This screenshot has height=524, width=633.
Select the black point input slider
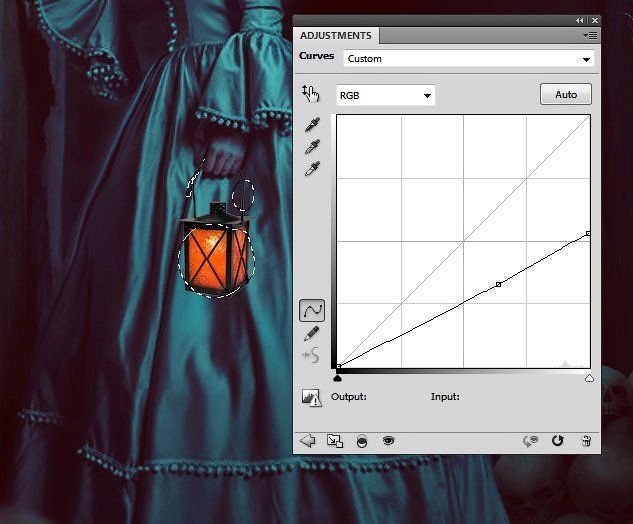(338, 378)
